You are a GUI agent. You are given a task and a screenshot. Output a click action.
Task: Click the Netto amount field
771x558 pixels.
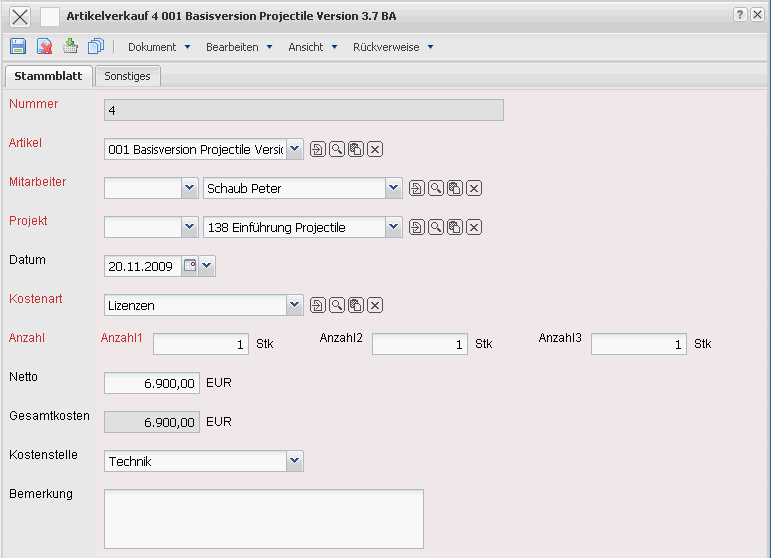pyautogui.click(x=152, y=383)
